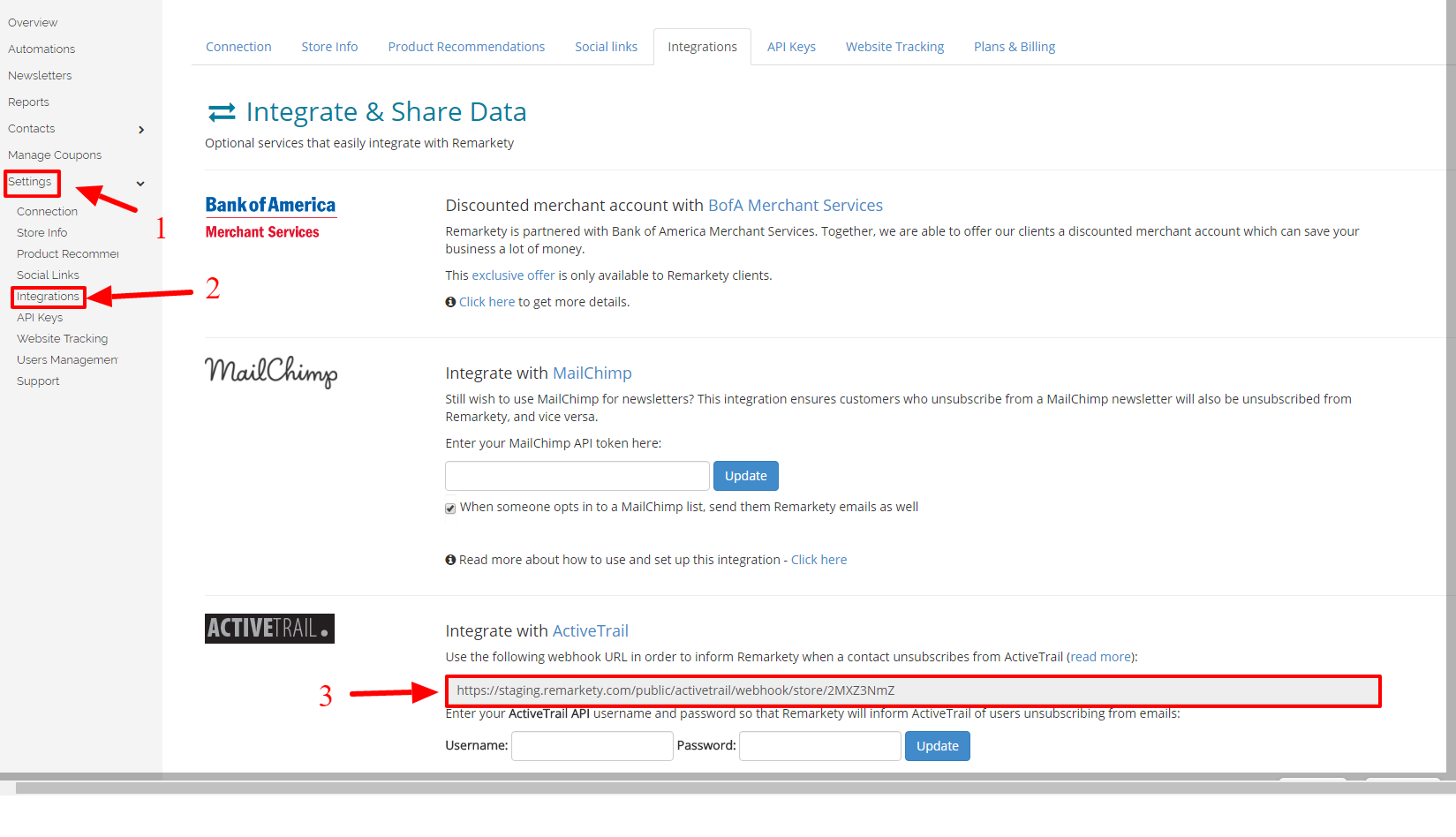Viewport: 1456px width, 837px height.
Task: Switch to Product Recommendations tab
Action: click(x=466, y=47)
